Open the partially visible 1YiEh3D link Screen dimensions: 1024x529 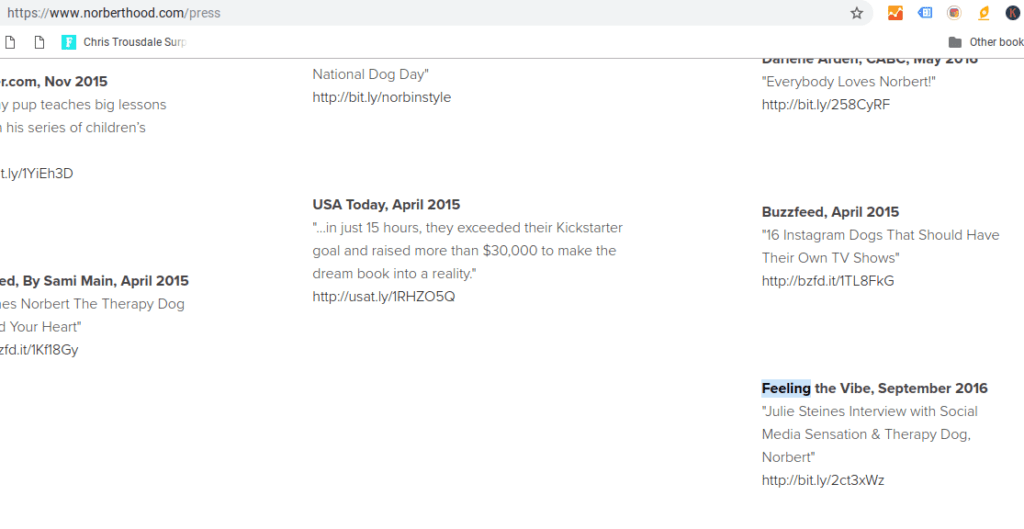37,173
